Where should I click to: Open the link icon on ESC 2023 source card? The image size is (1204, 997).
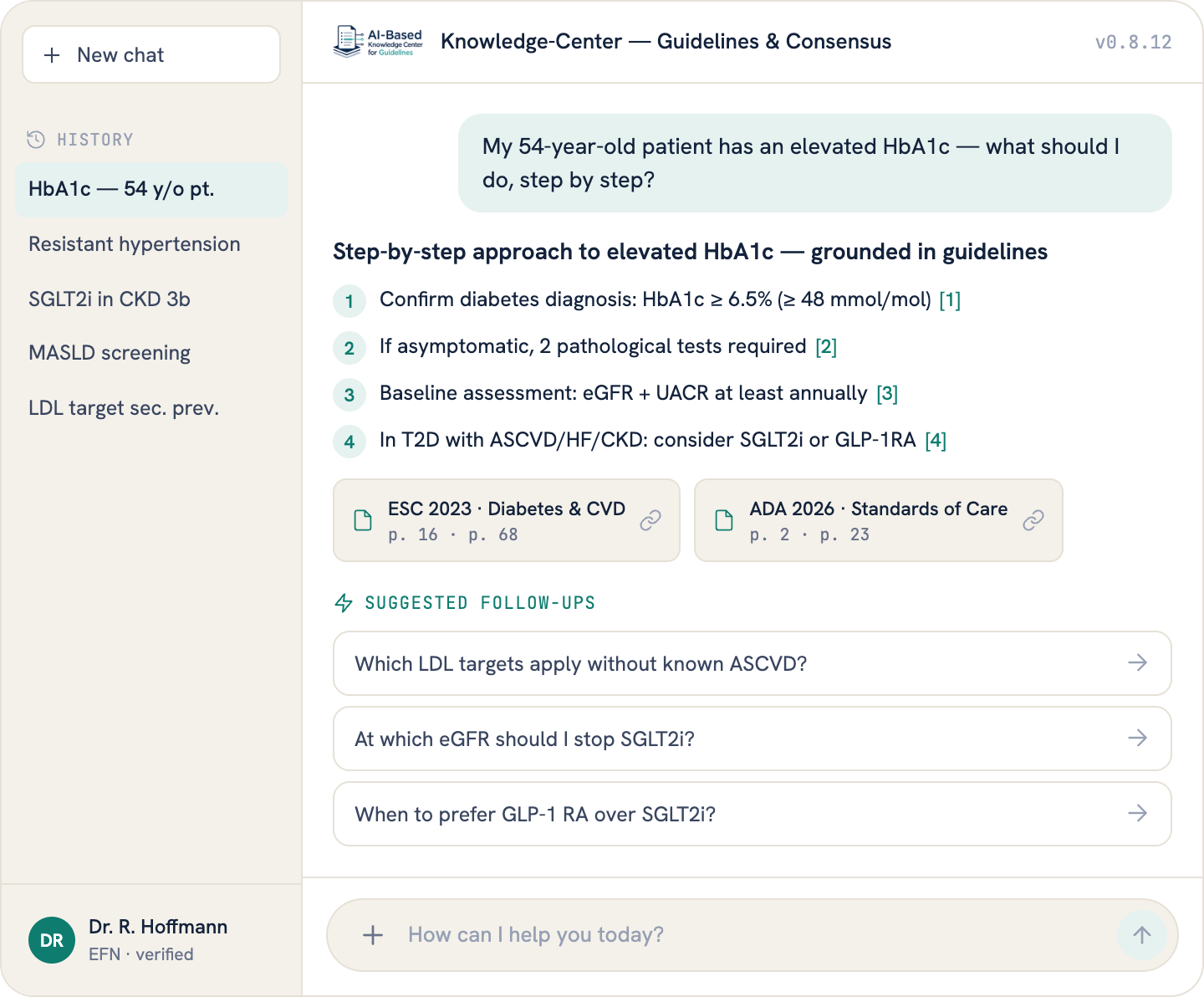(x=650, y=520)
